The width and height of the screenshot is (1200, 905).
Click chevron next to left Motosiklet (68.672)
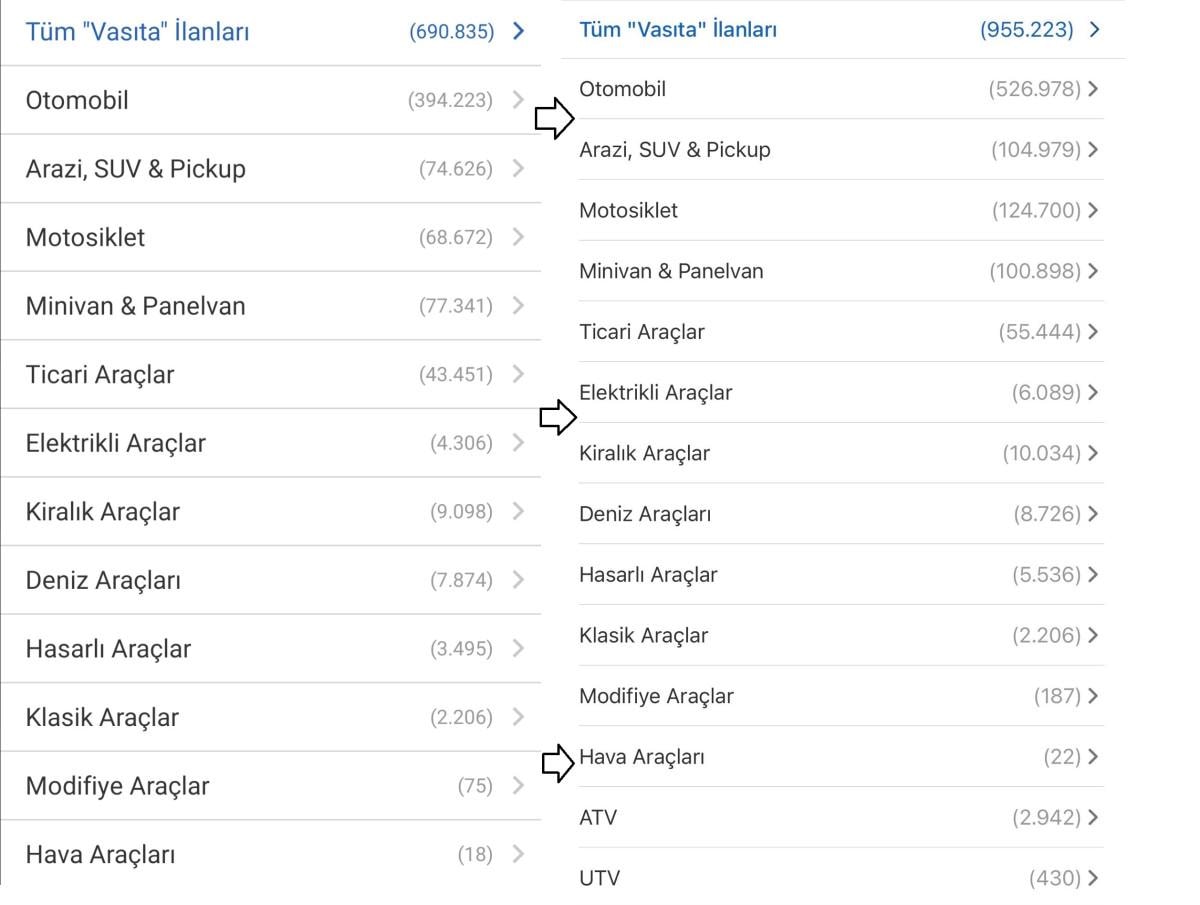(518, 237)
